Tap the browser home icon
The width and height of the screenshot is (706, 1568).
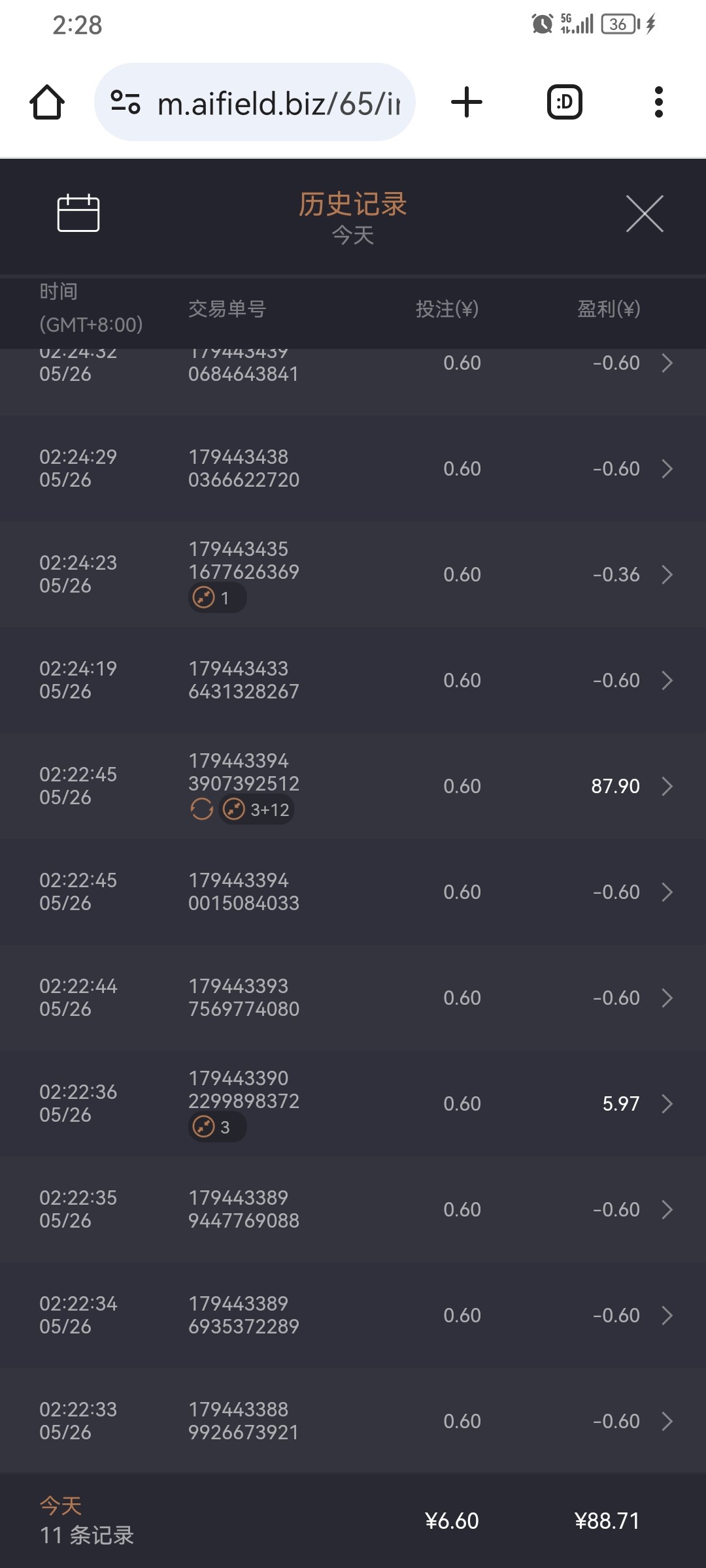[x=47, y=103]
